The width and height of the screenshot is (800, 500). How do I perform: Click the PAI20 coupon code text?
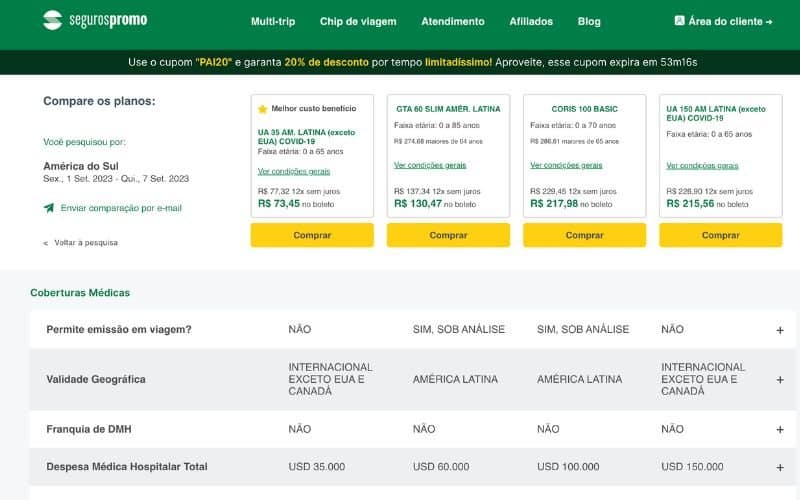point(213,62)
